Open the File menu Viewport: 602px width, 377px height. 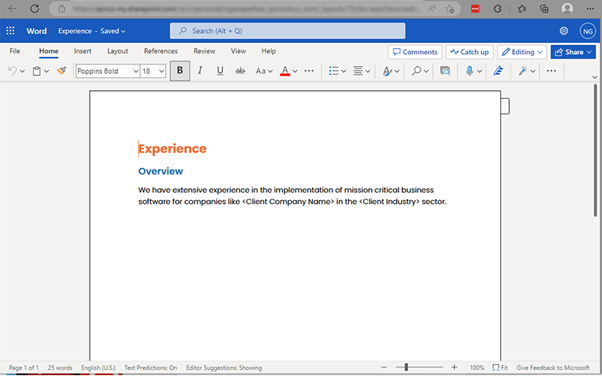coord(15,51)
